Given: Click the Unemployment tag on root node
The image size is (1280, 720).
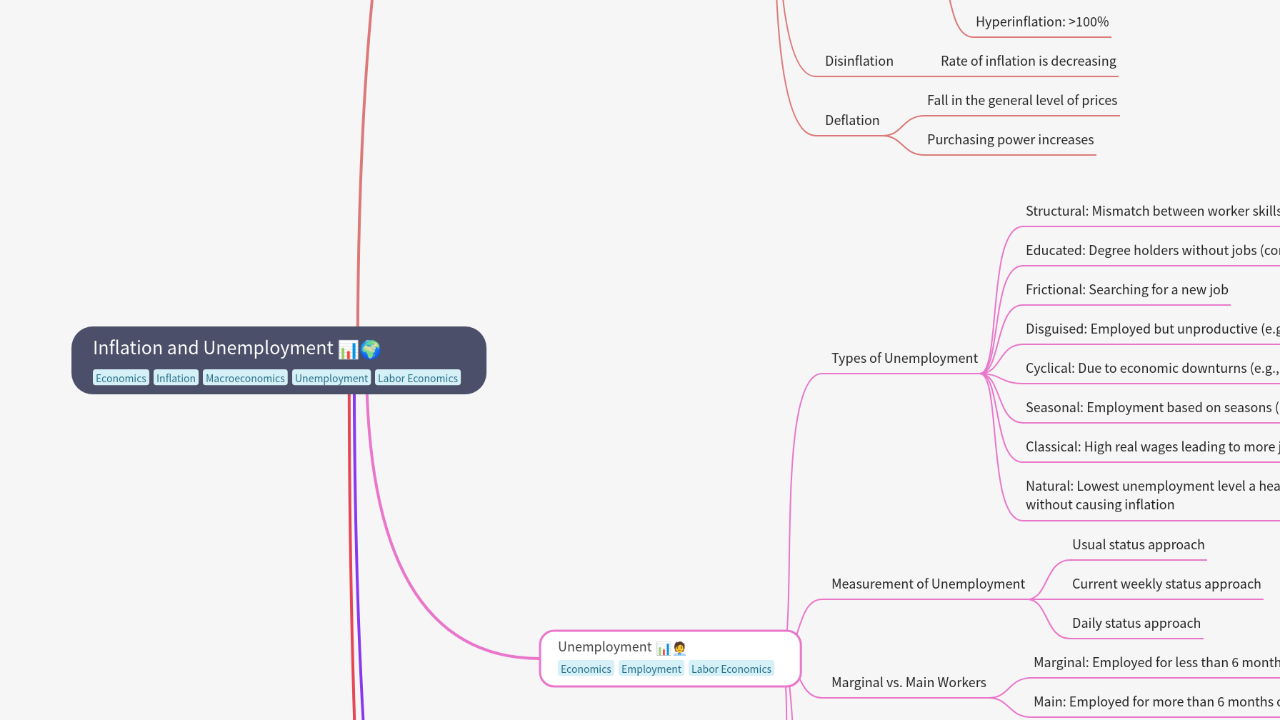Looking at the screenshot, I should coord(331,378).
